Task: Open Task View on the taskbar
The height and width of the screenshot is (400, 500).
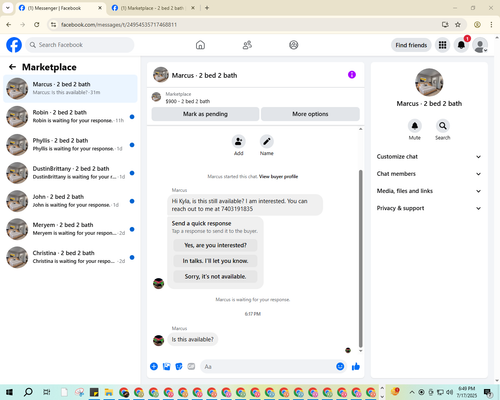Action: coord(47,392)
